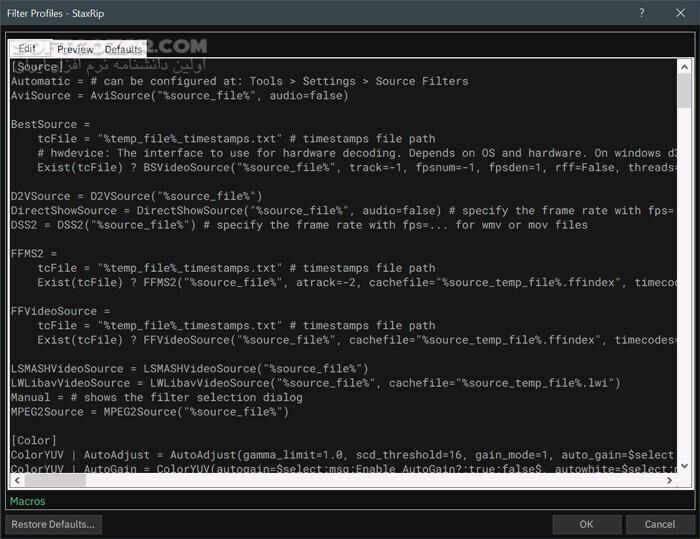Screen dimensions: 700x539
Task: Close the Filter Profiles window
Action: (x=677, y=13)
